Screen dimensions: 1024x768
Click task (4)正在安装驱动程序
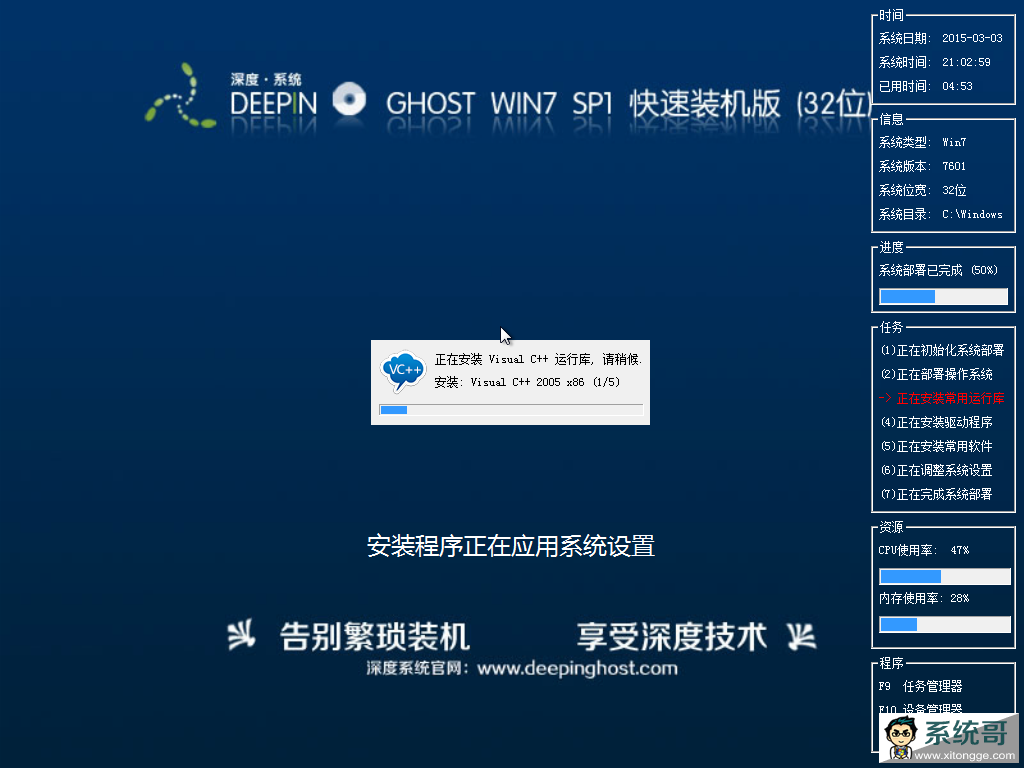pos(936,423)
